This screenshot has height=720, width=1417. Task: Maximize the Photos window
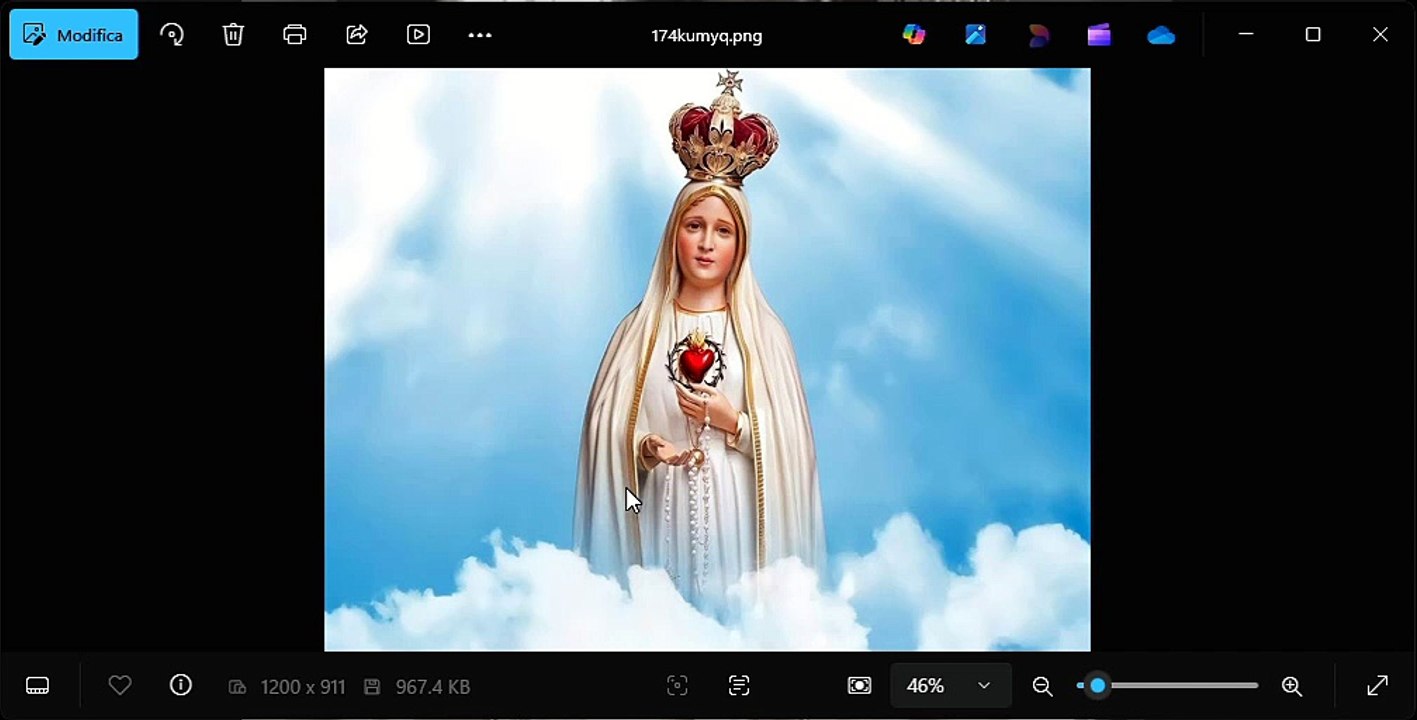tap(1313, 35)
